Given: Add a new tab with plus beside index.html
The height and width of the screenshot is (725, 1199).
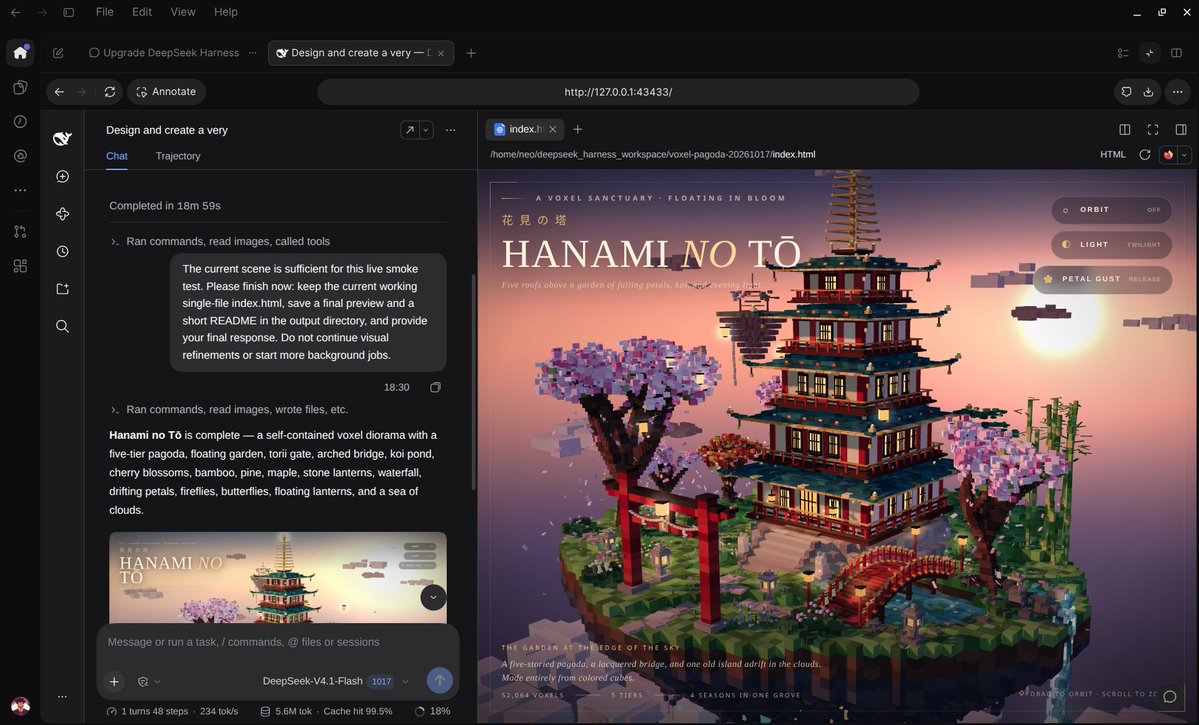Looking at the screenshot, I should (x=578, y=129).
